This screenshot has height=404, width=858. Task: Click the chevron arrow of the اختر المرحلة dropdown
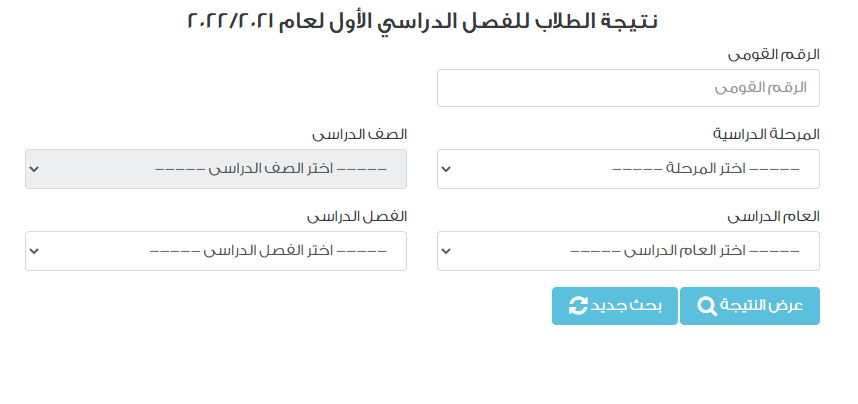point(446,169)
